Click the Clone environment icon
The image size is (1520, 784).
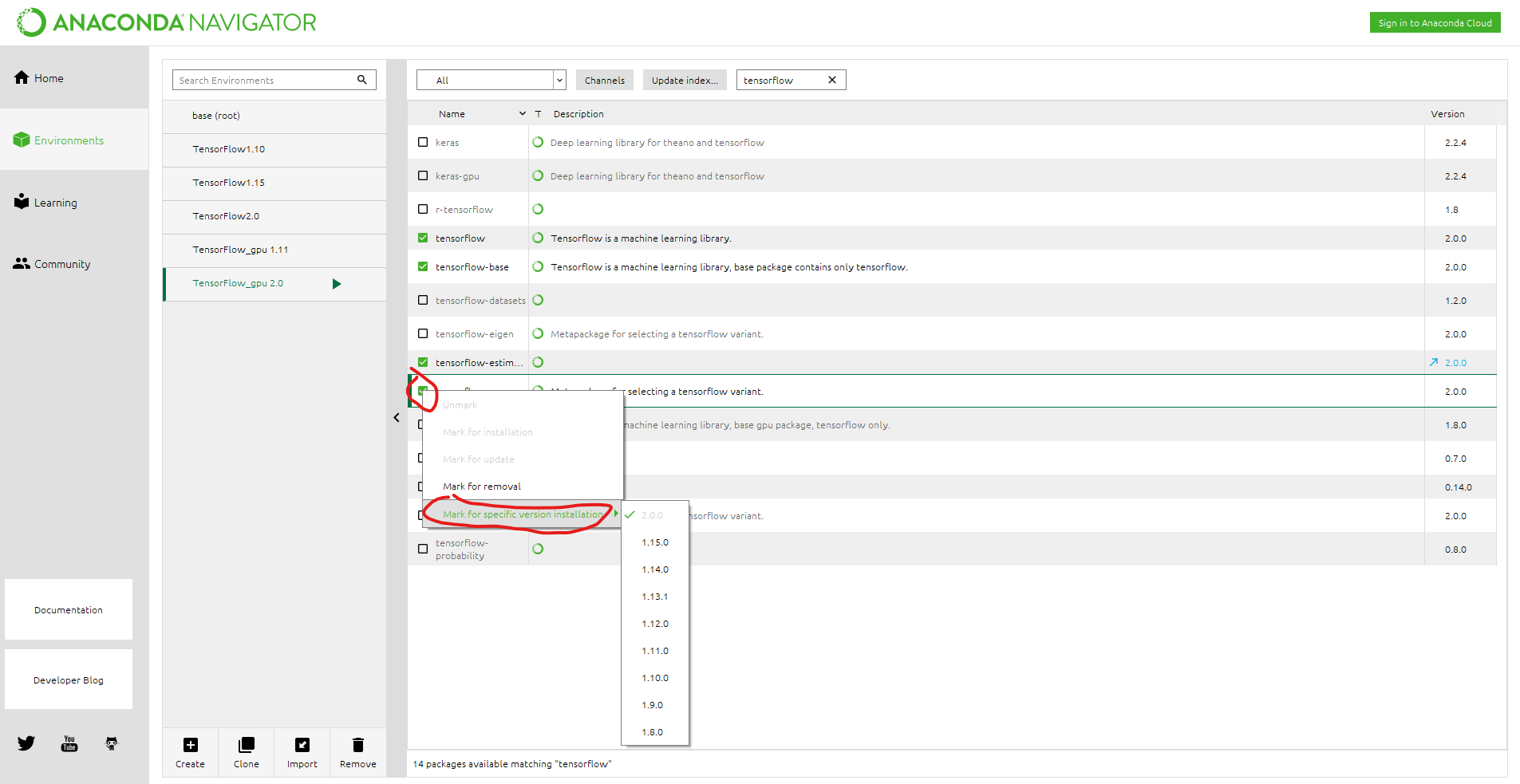247,745
